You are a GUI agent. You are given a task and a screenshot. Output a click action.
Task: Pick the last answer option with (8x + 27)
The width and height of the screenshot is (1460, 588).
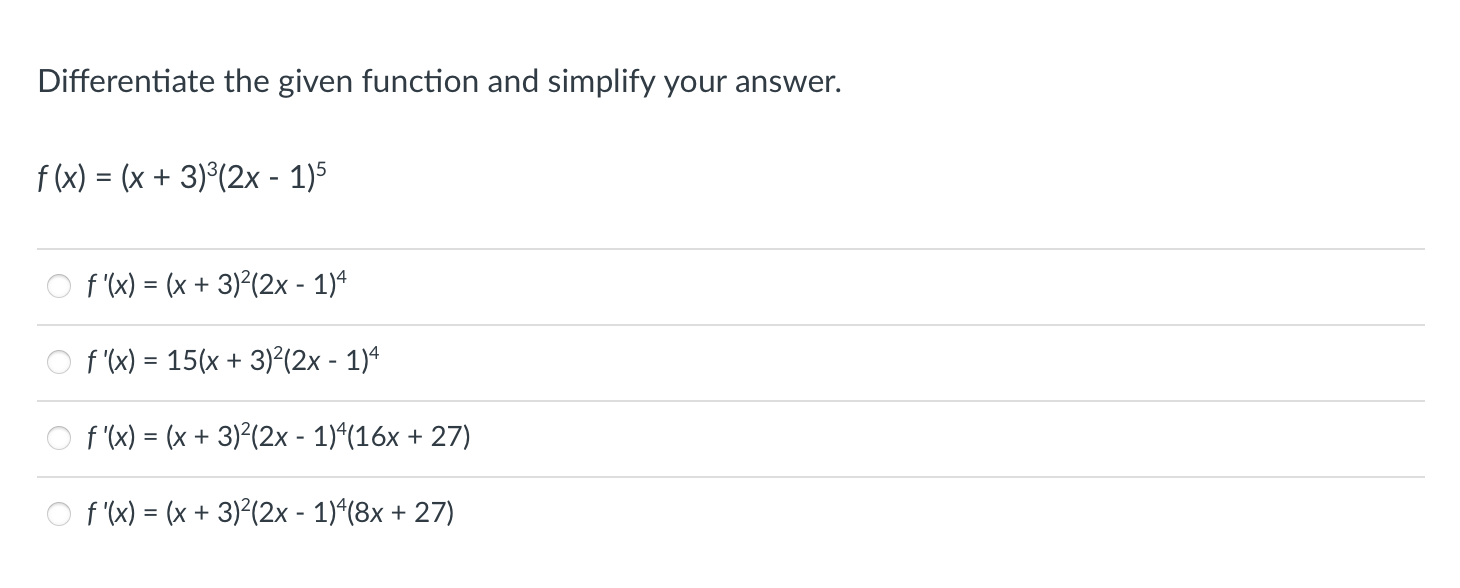58,513
